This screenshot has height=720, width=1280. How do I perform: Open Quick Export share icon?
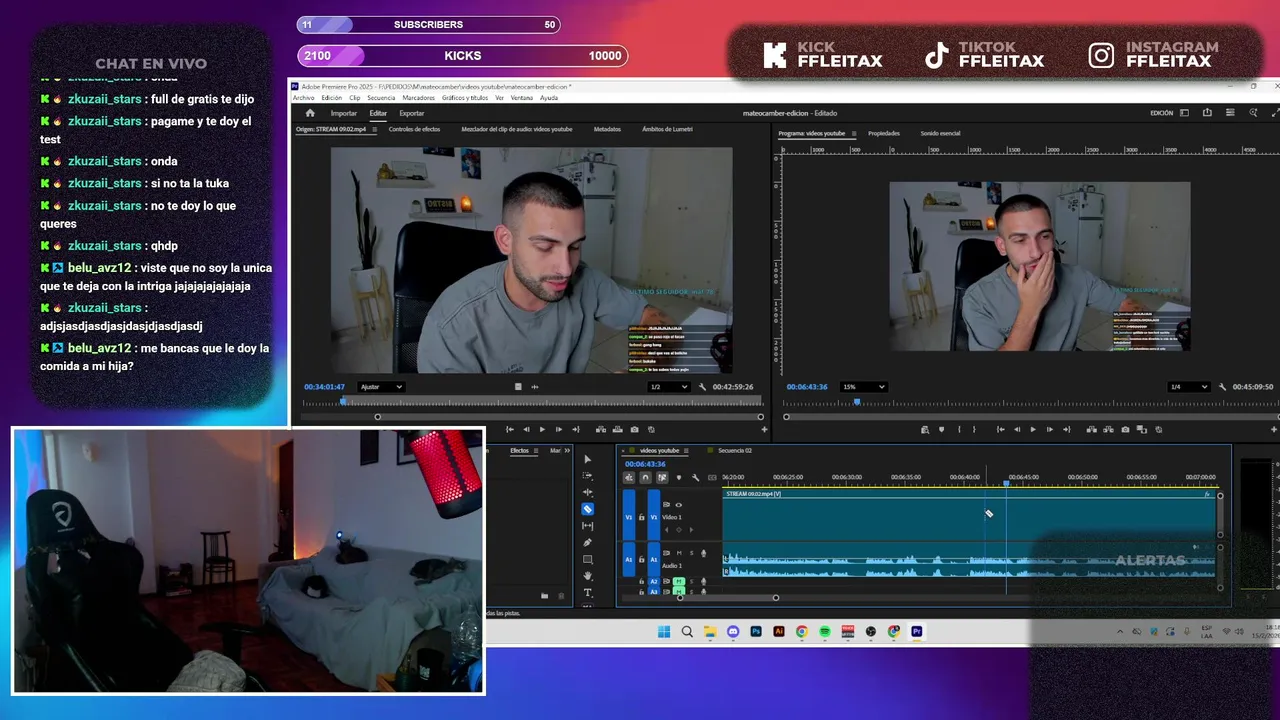1207,113
